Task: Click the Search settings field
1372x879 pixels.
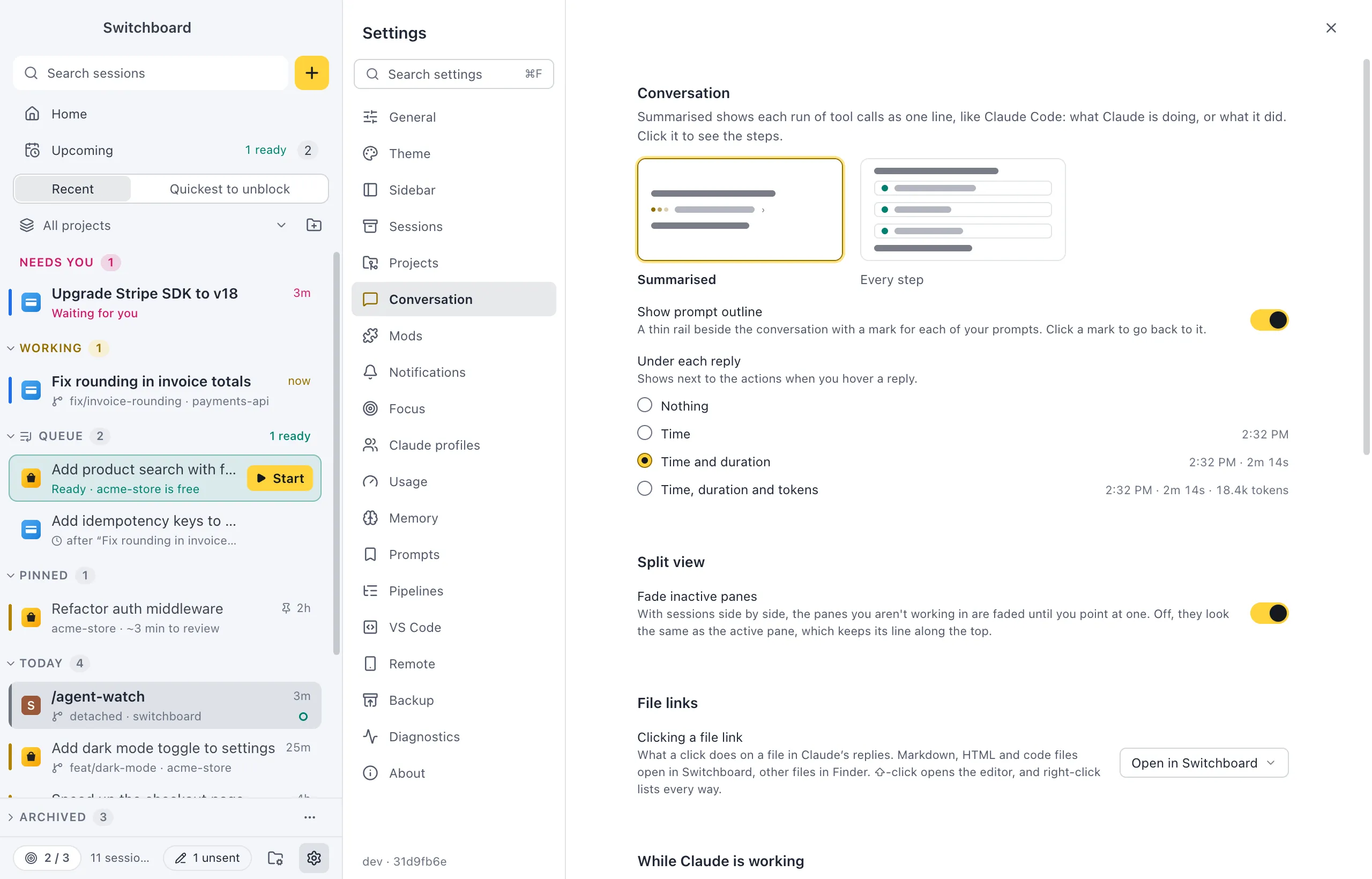Action: click(x=454, y=74)
